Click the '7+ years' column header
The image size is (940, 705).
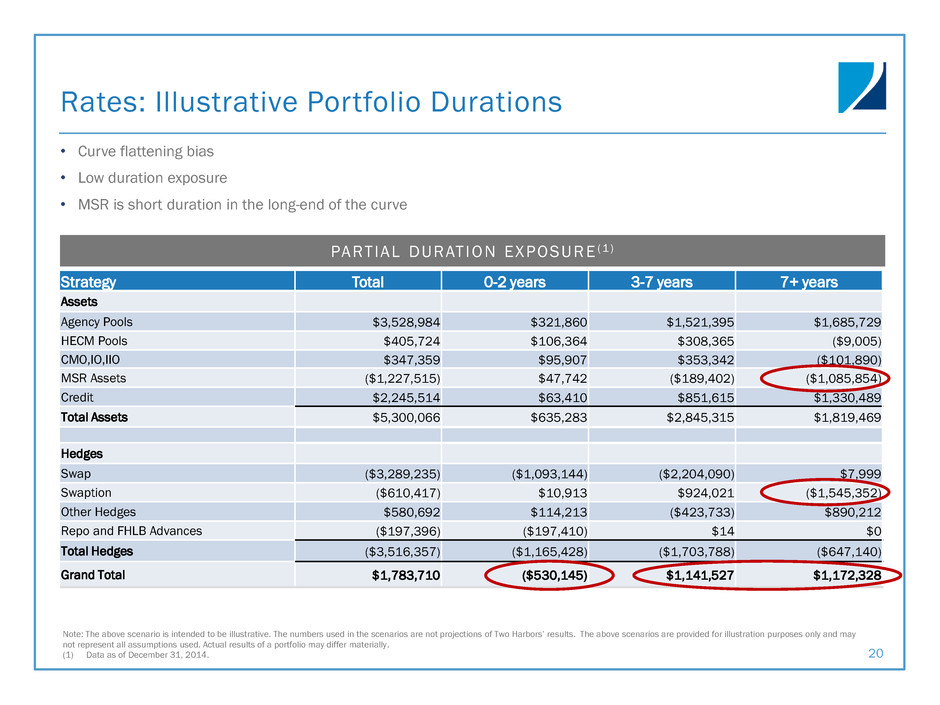tap(808, 281)
